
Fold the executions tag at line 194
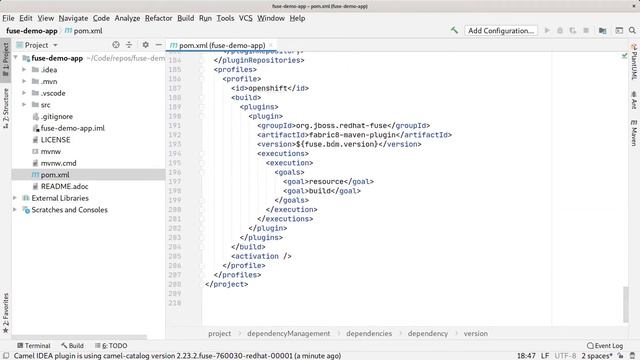(201, 153)
